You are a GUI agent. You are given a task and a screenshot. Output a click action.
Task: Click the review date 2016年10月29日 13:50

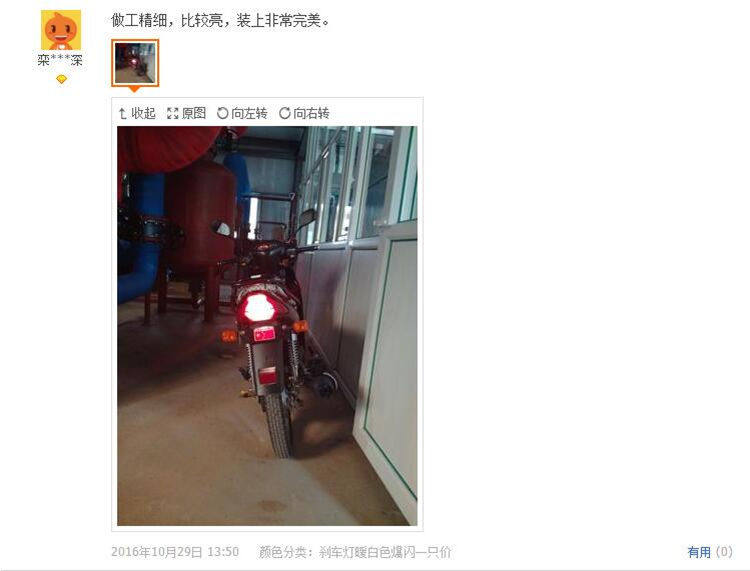pyautogui.click(x=175, y=552)
